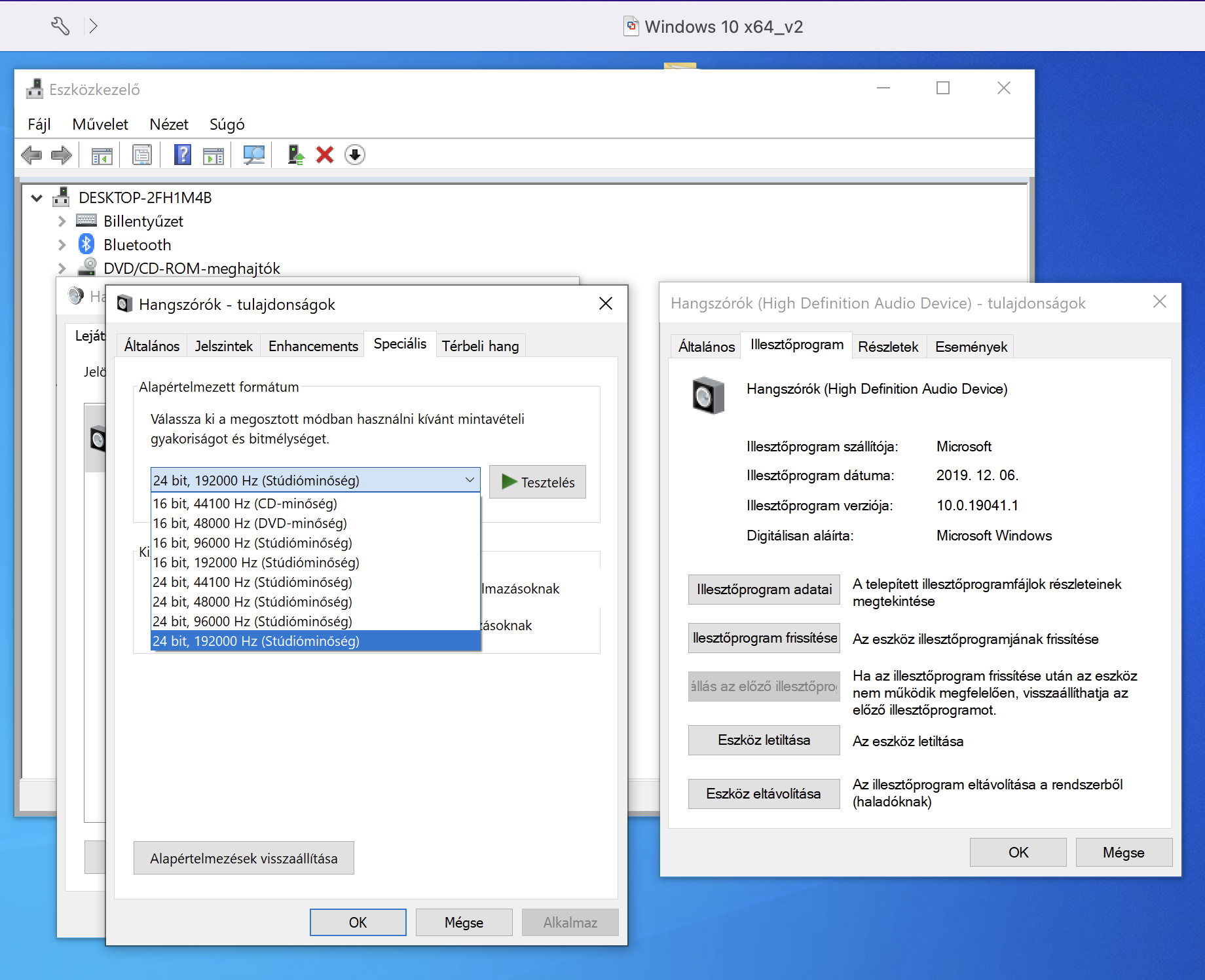Select DESKTOP-2FH1M4B in the device tree
Viewport: 1205px width, 980px height.
(x=145, y=197)
